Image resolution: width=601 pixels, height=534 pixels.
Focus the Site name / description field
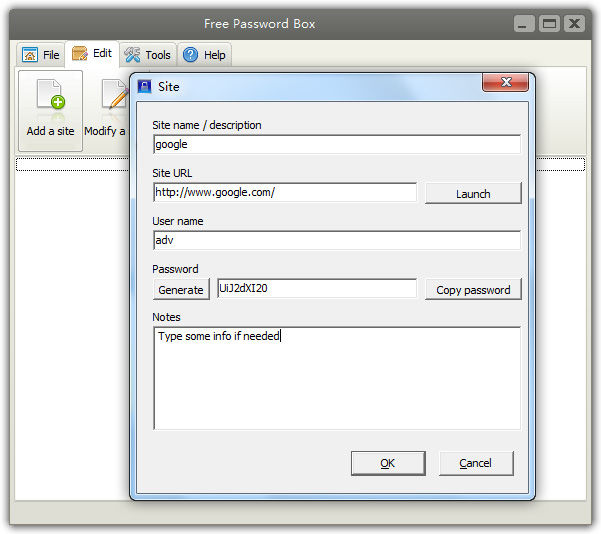pos(336,144)
